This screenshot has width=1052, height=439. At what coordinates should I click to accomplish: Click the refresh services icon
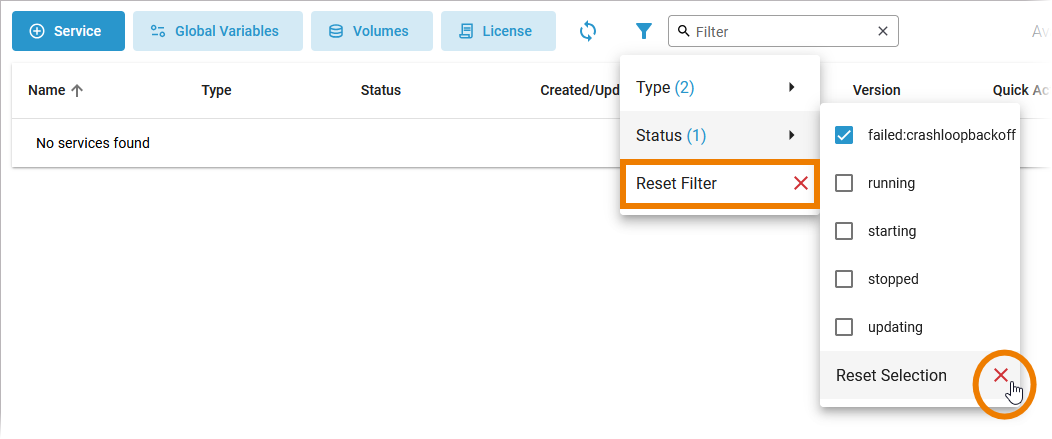tap(588, 31)
